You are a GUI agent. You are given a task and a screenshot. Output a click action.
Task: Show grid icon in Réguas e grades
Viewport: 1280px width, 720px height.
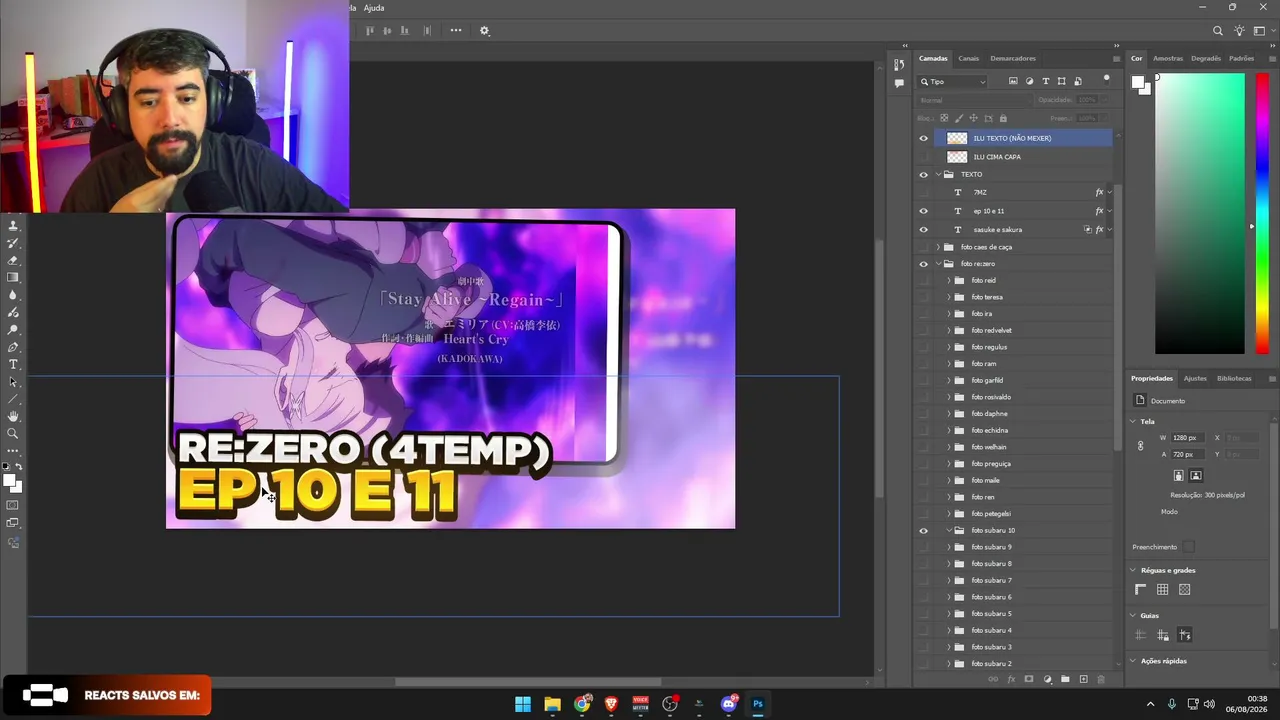click(x=1162, y=590)
